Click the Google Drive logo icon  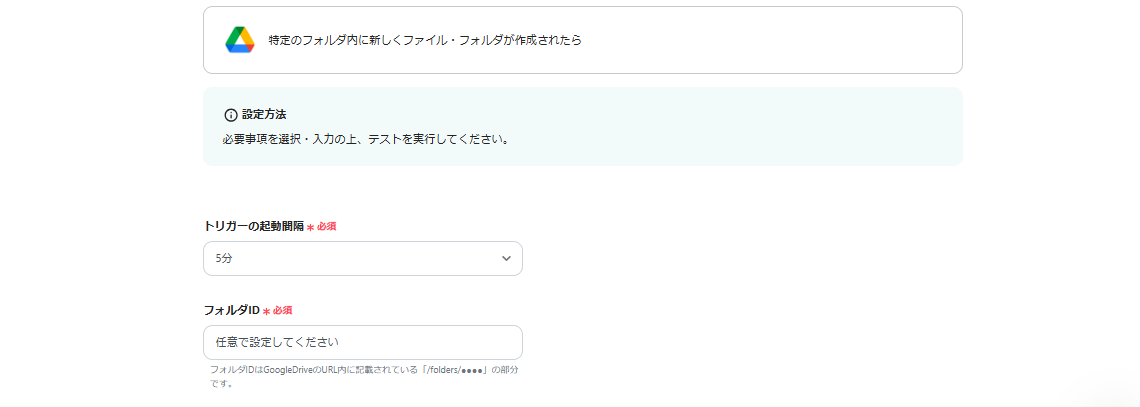click(x=240, y=40)
